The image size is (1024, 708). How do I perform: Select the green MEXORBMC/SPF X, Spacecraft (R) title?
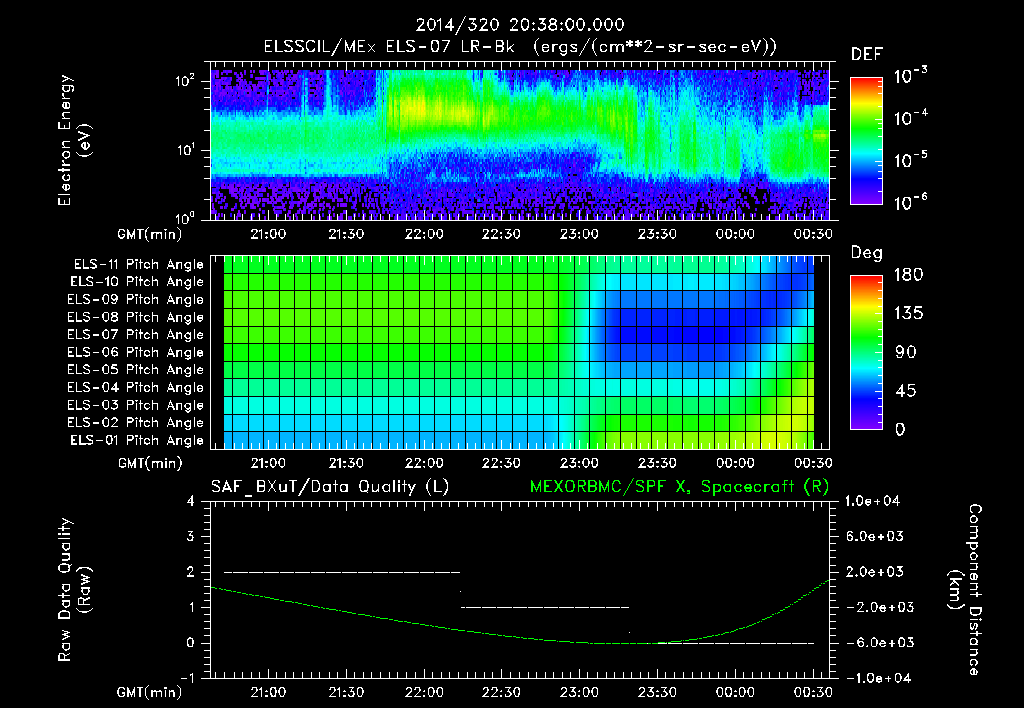click(679, 487)
